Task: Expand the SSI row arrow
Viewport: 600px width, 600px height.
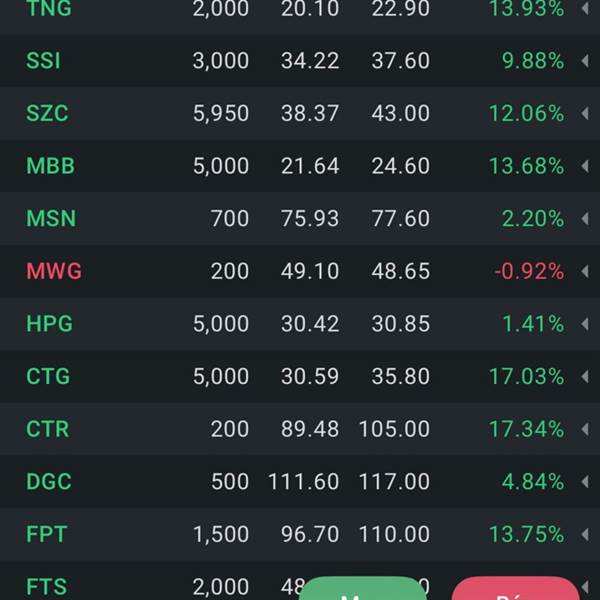Action: tap(585, 60)
